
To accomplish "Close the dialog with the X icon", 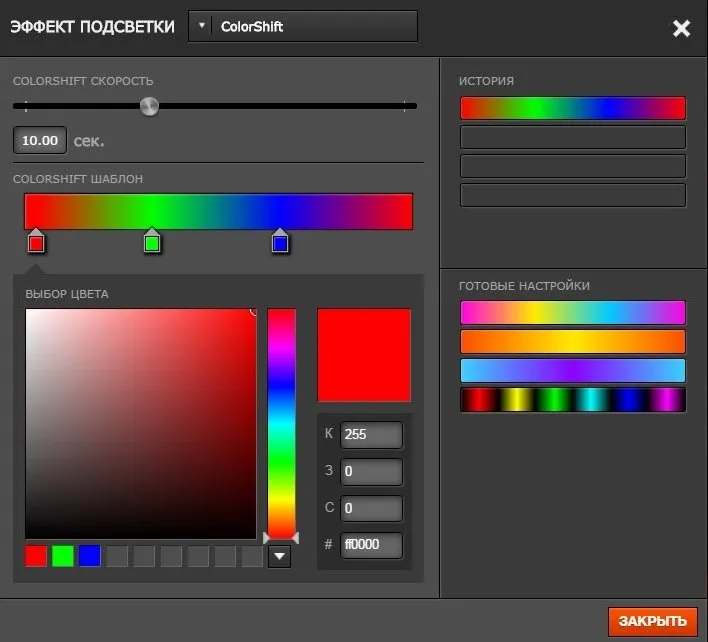I will click(x=681, y=28).
